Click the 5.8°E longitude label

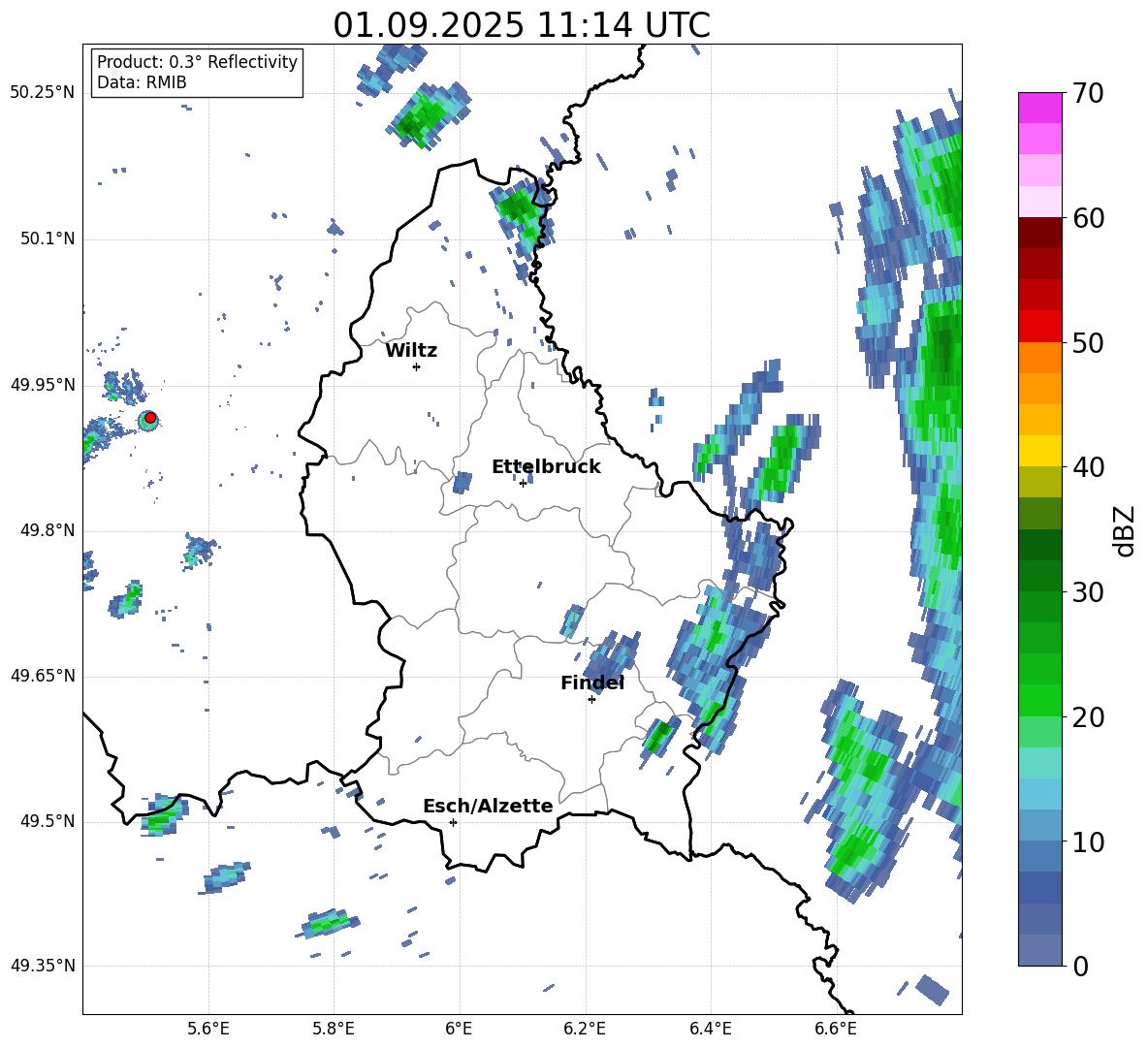[334, 1029]
